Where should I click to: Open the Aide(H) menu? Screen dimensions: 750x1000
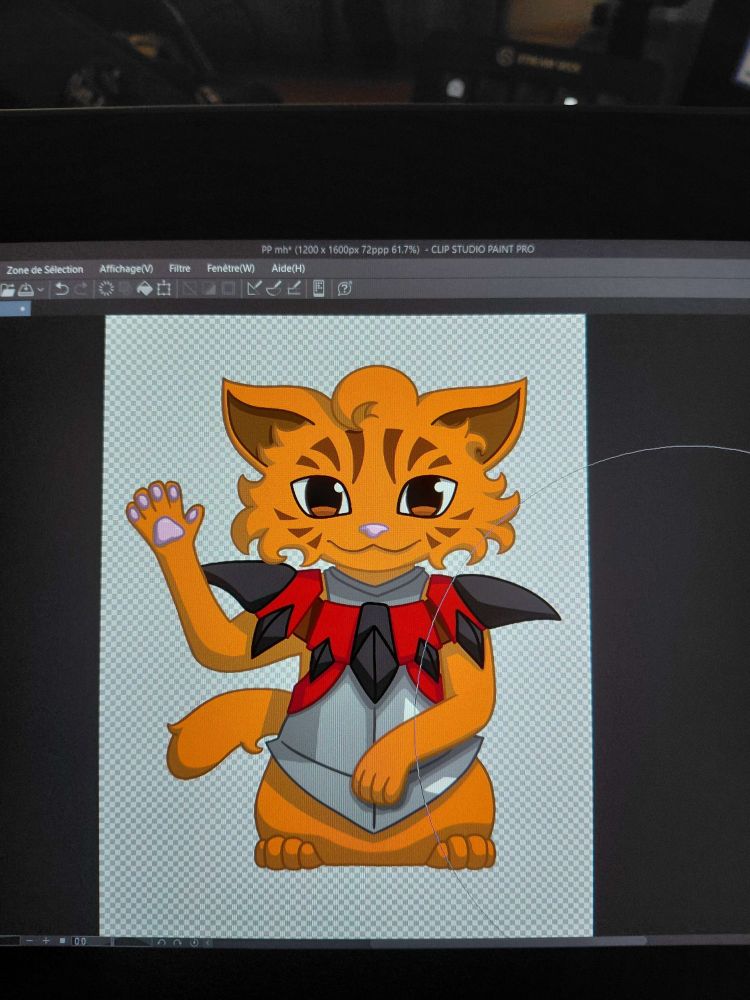[288, 268]
